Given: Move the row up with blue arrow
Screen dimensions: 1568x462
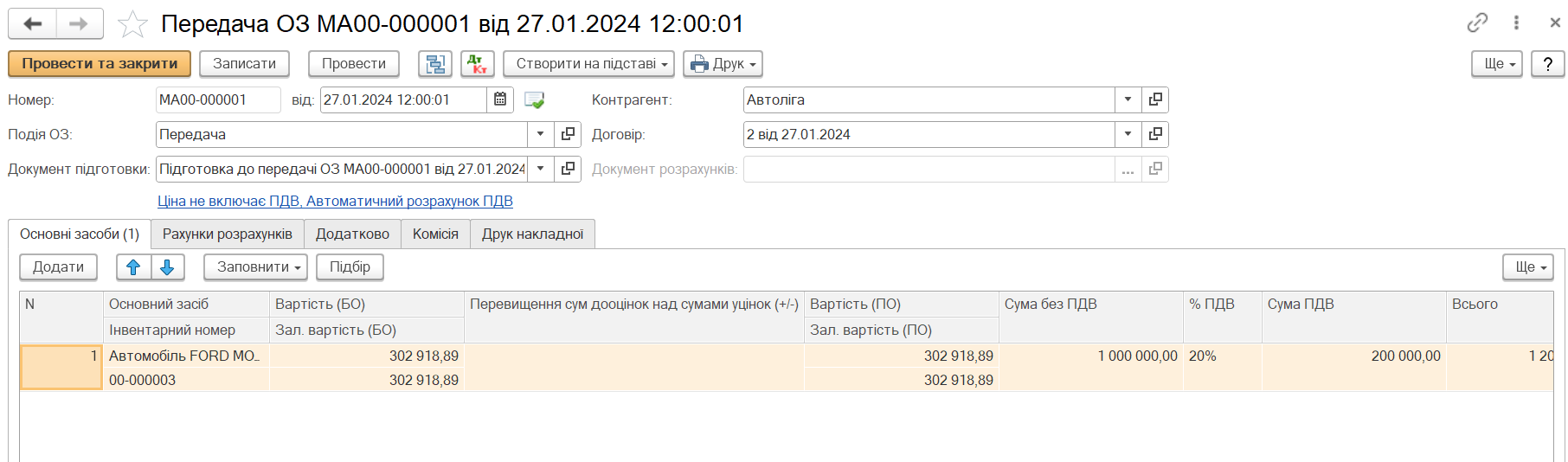Looking at the screenshot, I should (134, 267).
